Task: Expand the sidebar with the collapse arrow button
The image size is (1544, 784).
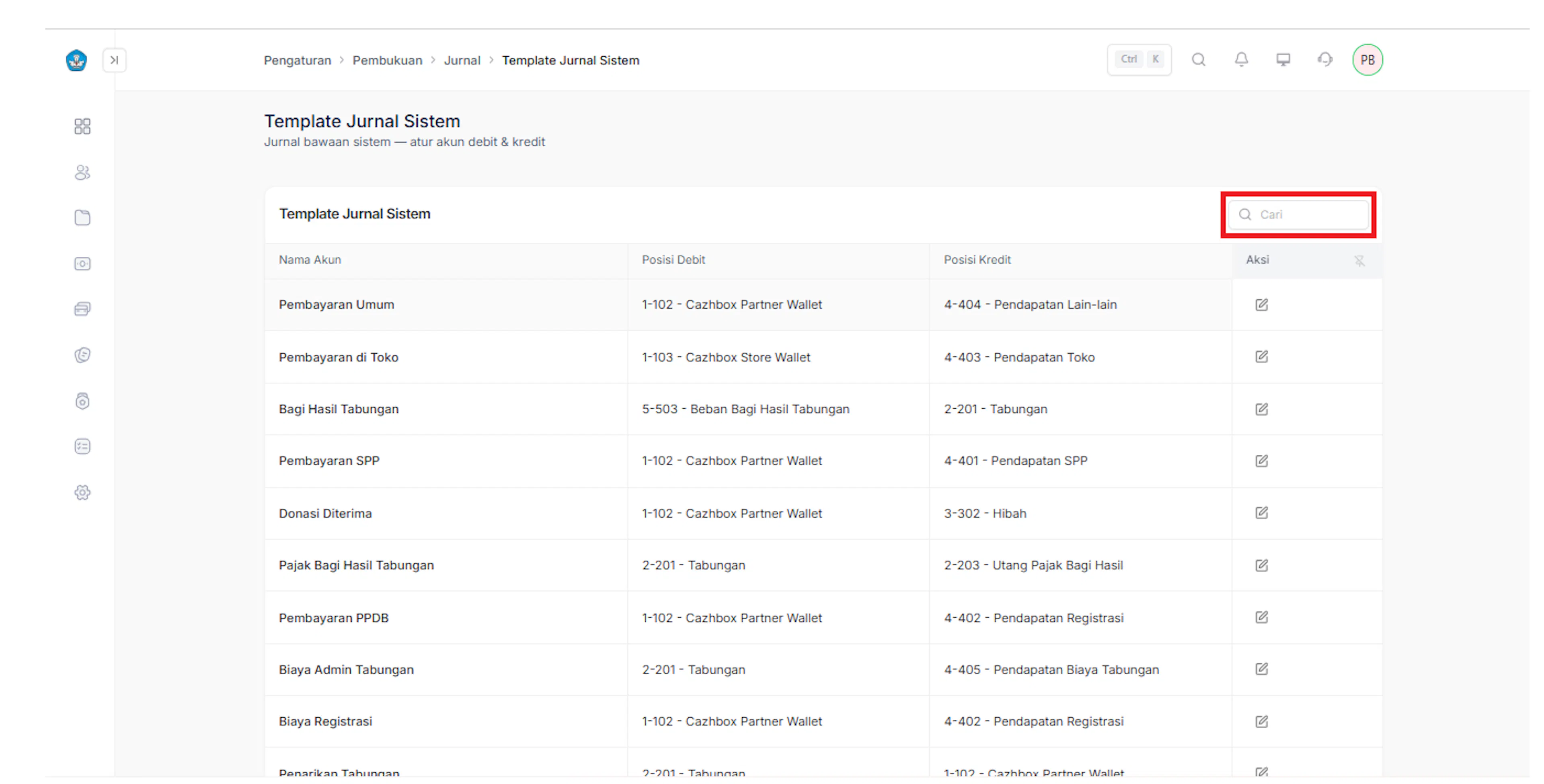Action: pos(115,60)
